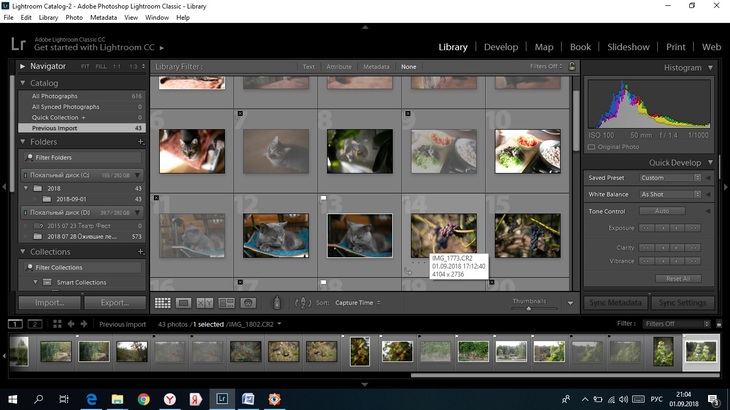Open Survey view icon
730x410 pixels.
click(x=226, y=303)
